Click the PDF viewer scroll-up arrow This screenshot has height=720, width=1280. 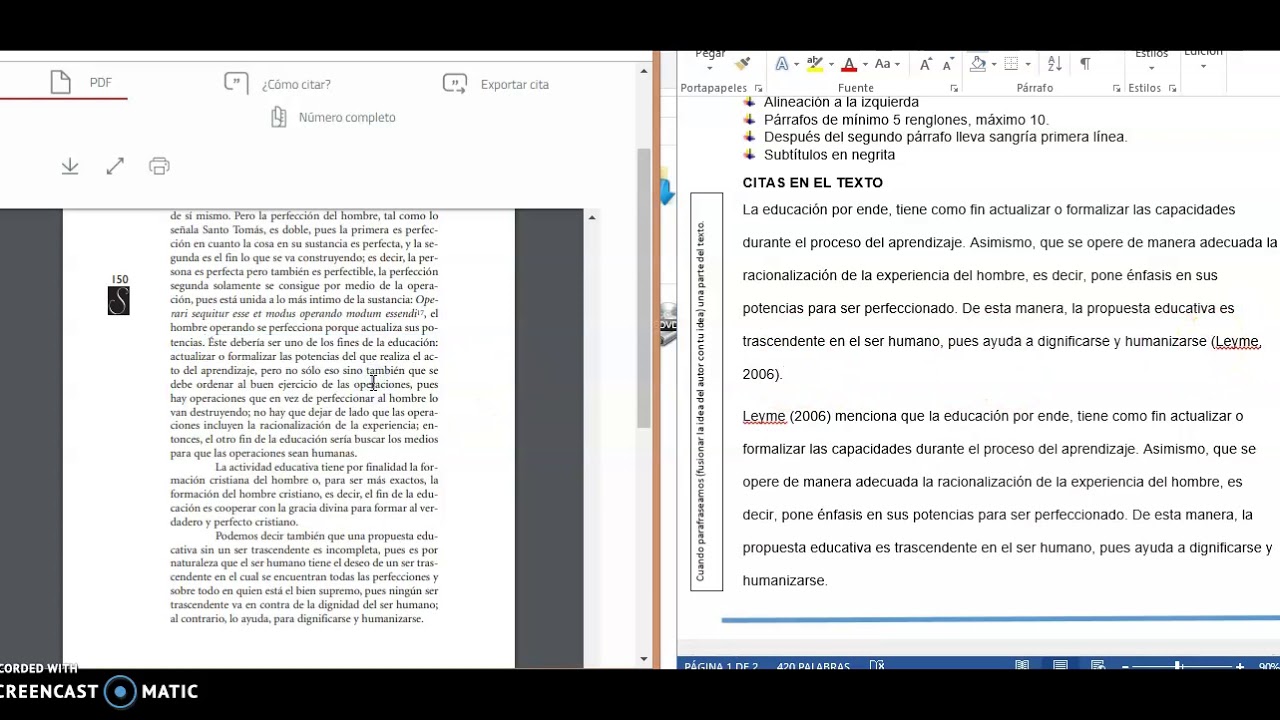[x=592, y=217]
